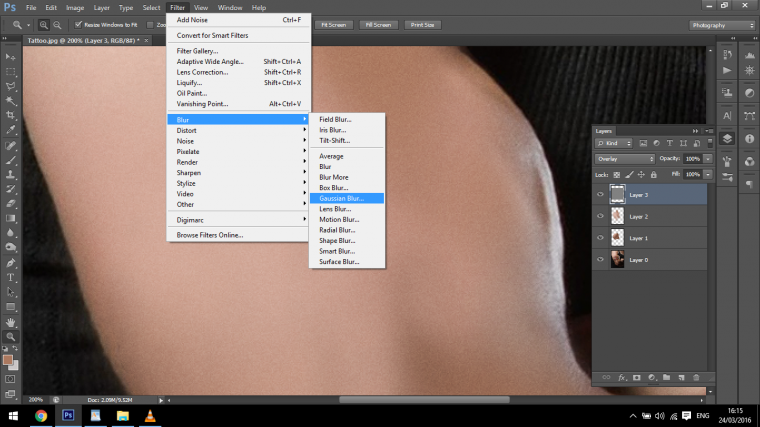
Task: Expand the Noise submenu
Action: click(x=238, y=141)
